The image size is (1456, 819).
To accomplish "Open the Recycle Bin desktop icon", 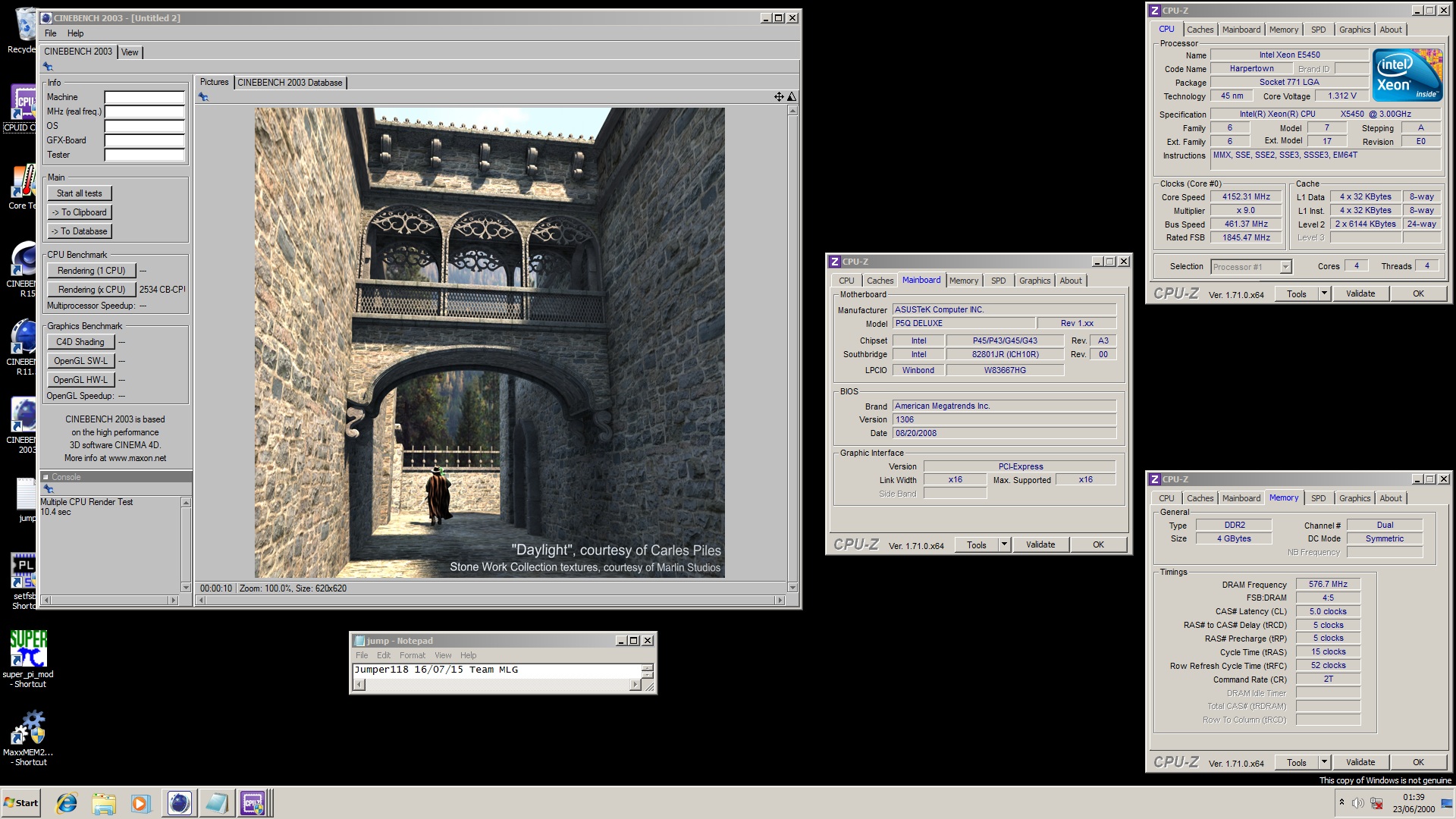I will (x=23, y=30).
